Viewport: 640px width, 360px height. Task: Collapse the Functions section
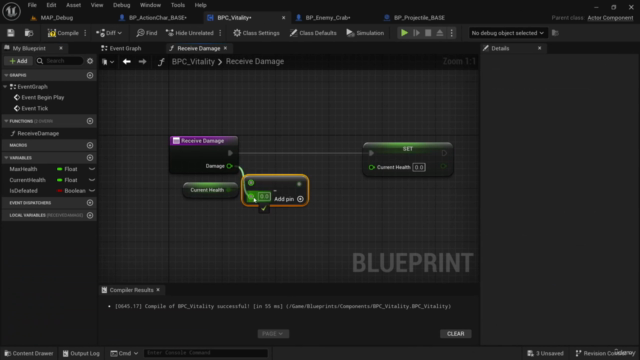[x=6, y=121]
